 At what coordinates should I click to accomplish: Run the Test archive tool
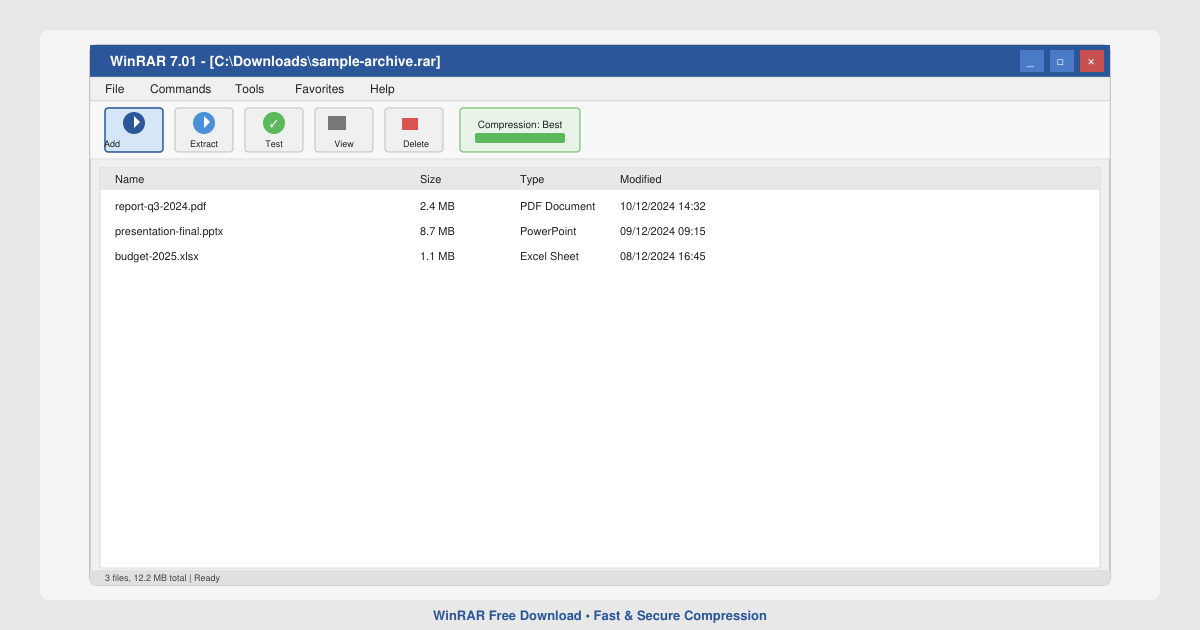pyautogui.click(x=274, y=130)
